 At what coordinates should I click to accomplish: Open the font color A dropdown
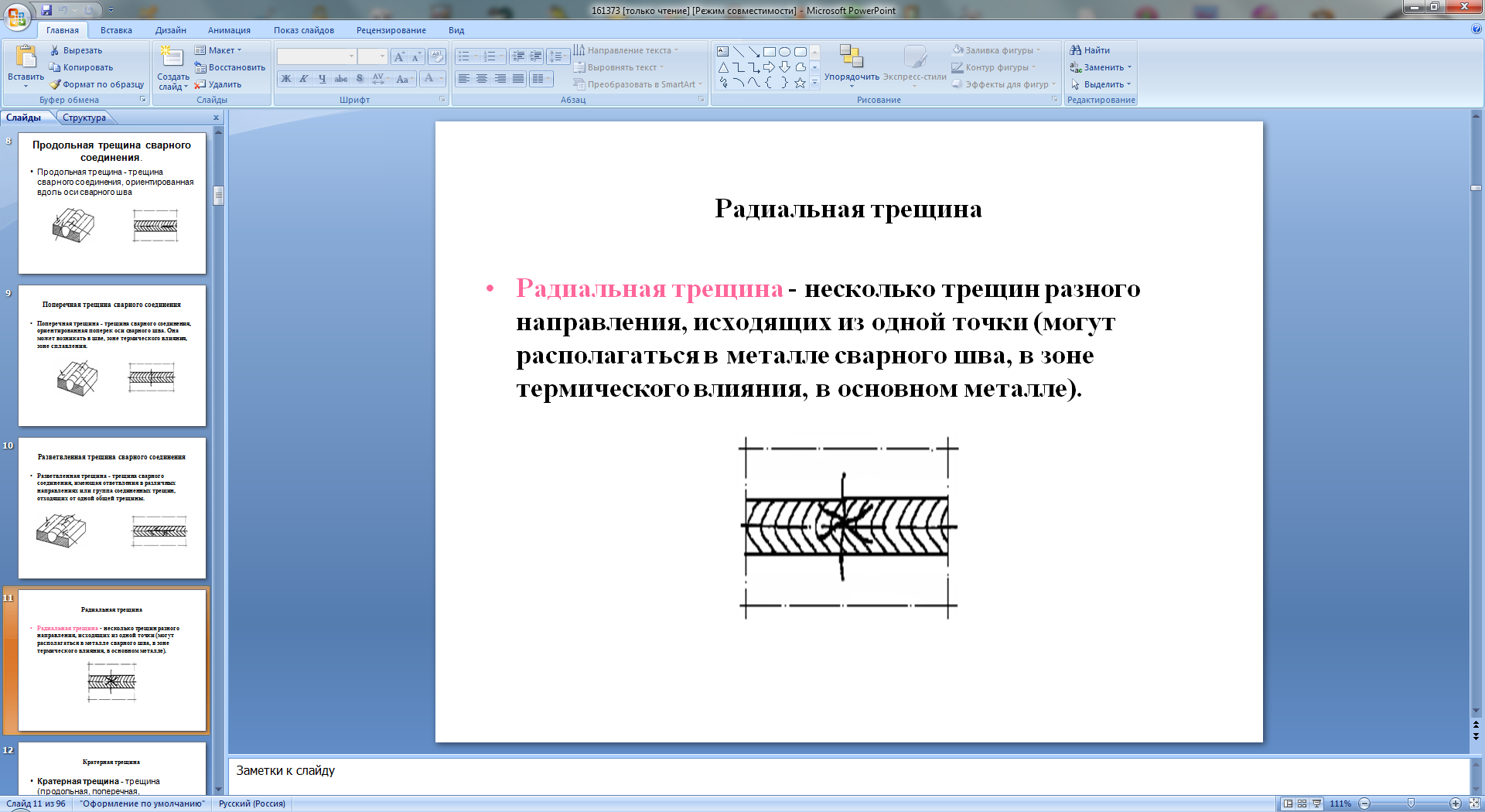pyautogui.click(x=442, y=79)
